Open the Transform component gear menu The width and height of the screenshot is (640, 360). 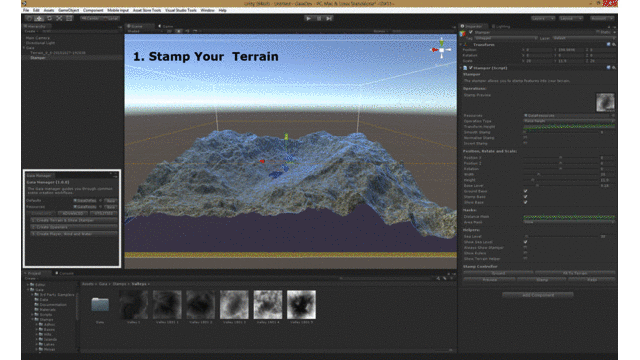(x=613, y=44)
